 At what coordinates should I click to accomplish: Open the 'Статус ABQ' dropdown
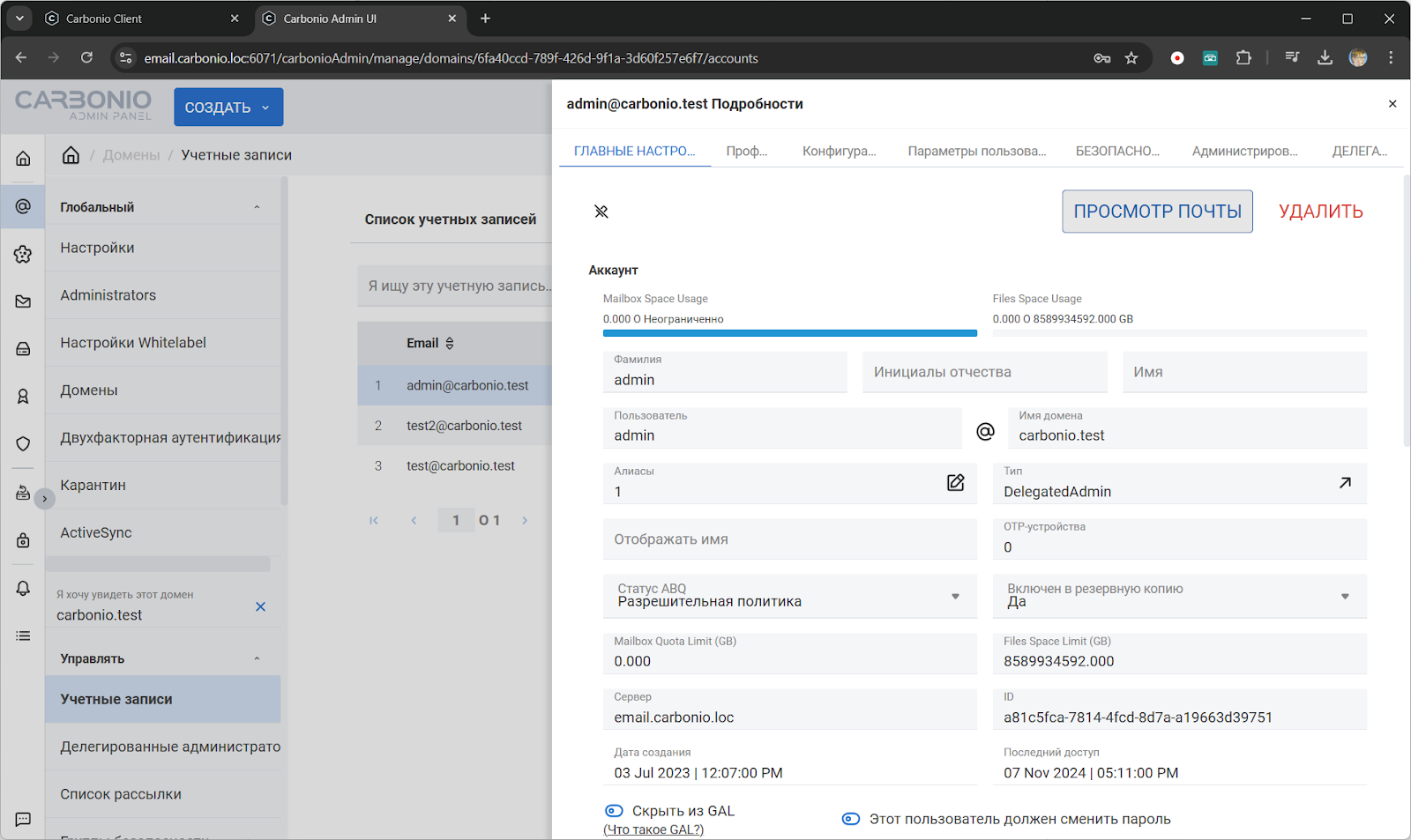(790, 596)
